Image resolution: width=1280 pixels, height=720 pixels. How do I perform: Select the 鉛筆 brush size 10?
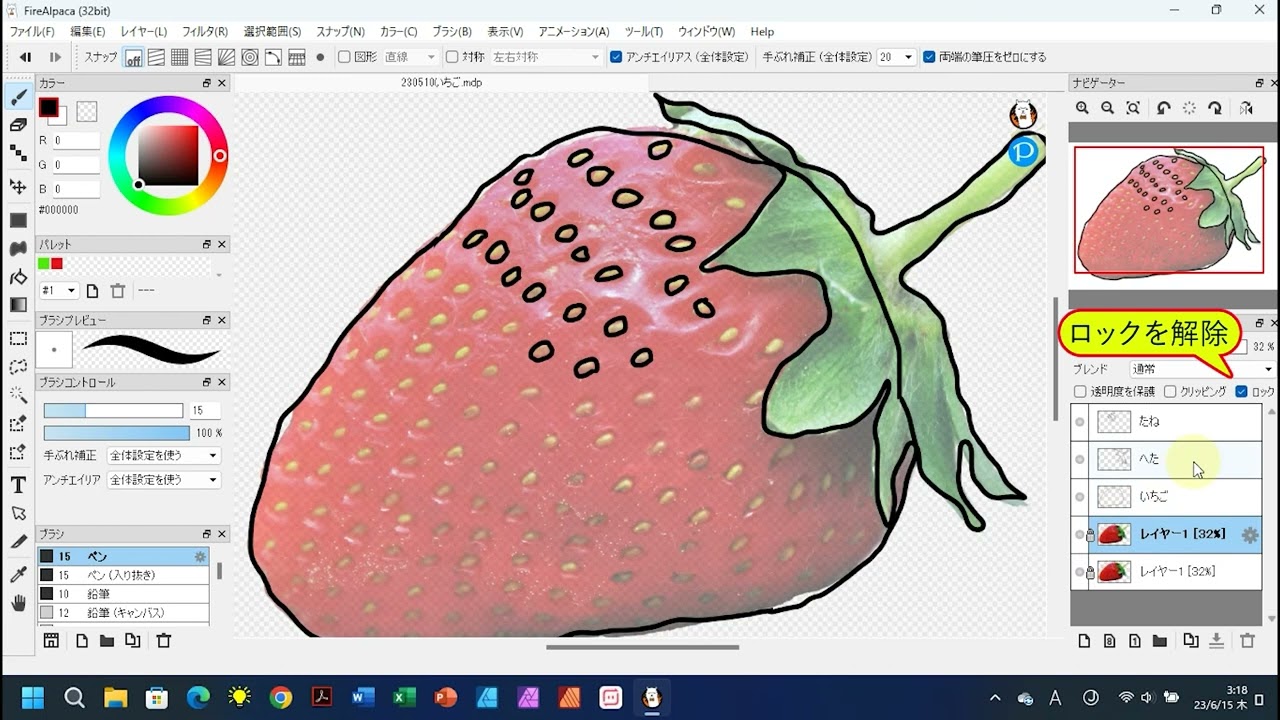pos(124,594)
